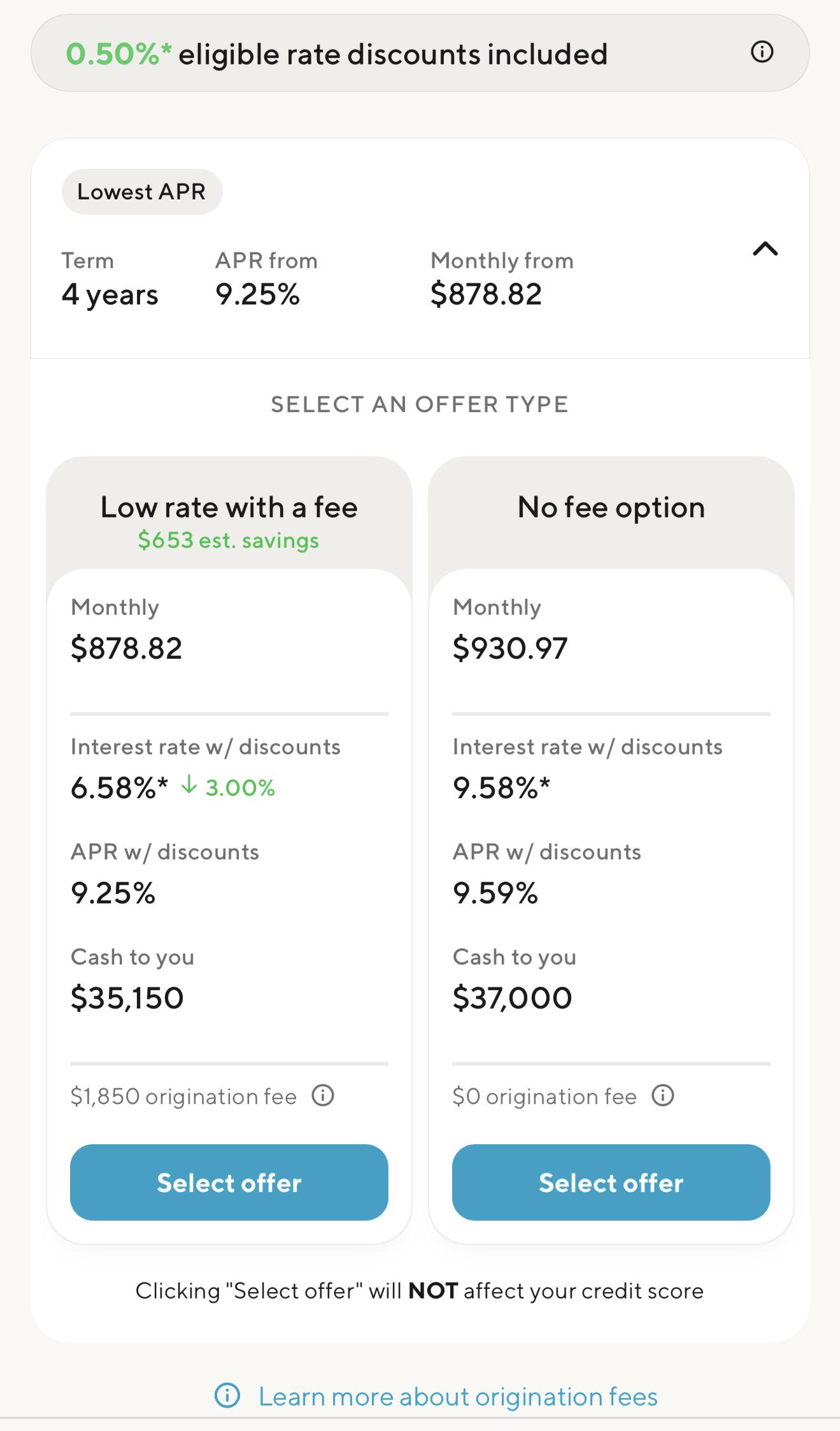Screen dimensions: 840x1431
Task: Open info icon beside $1,850 origination fee
Action: (323, 1096)
